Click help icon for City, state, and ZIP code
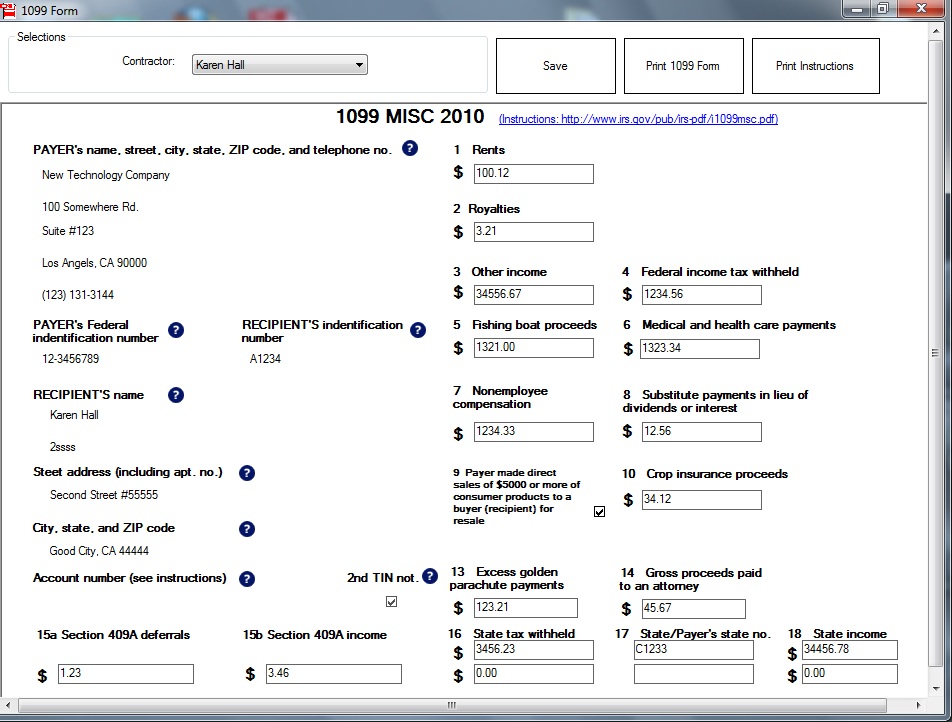 click(x=247, y=529)
